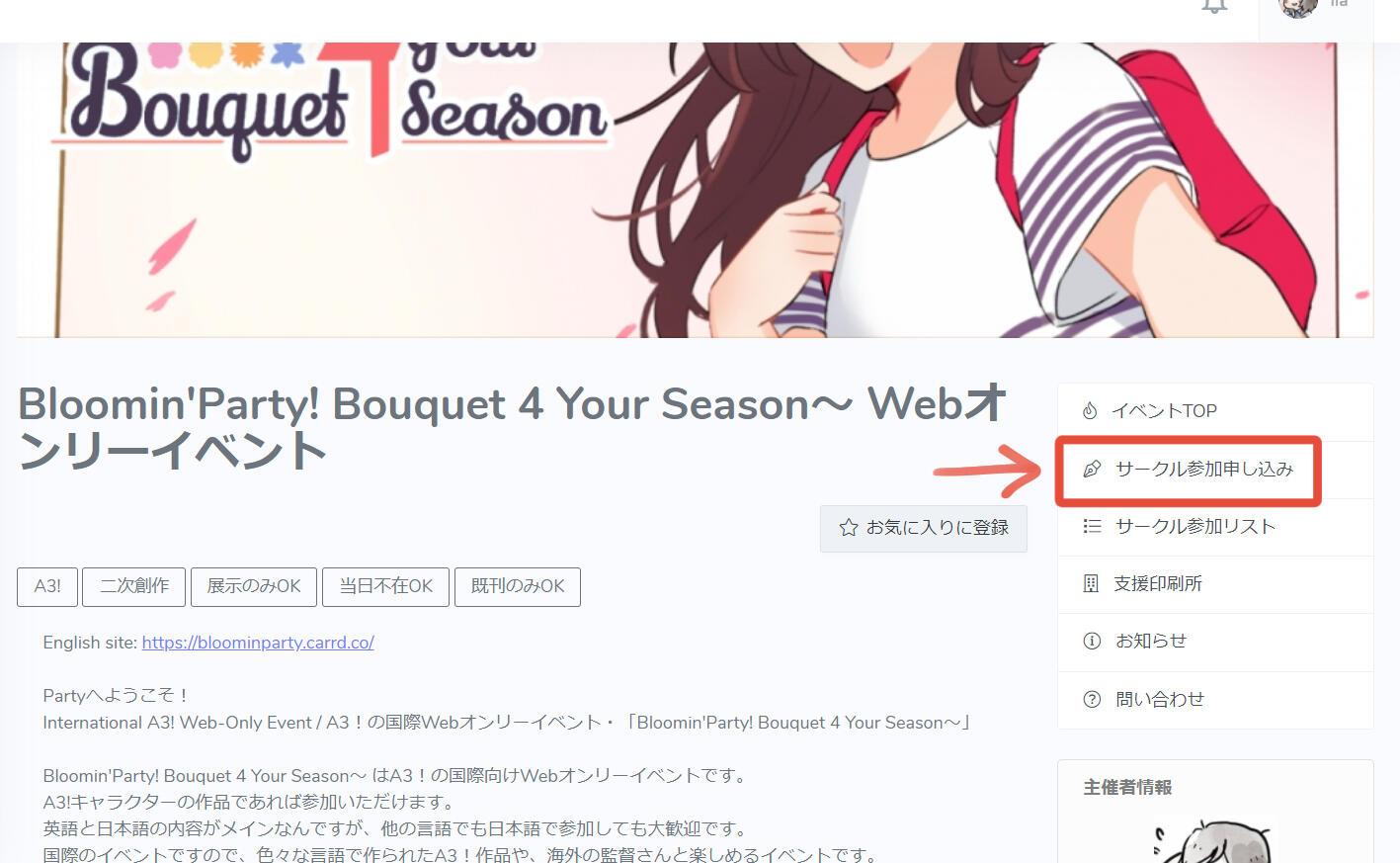Click the list icon beside サークル参加リスト
1400x863 pixels.
pos(1092,526)
